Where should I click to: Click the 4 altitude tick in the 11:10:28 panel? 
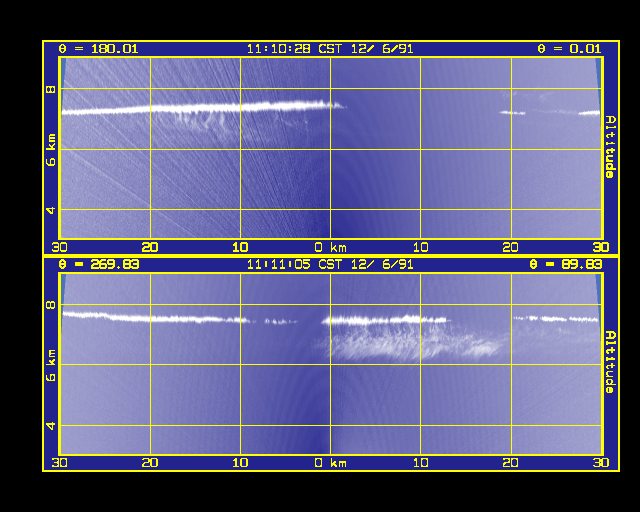tap(51, 210)
